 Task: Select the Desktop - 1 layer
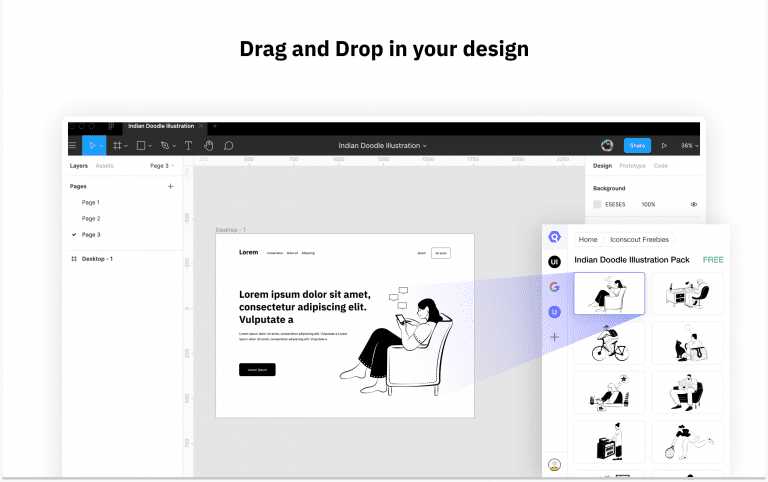point(97,259)
